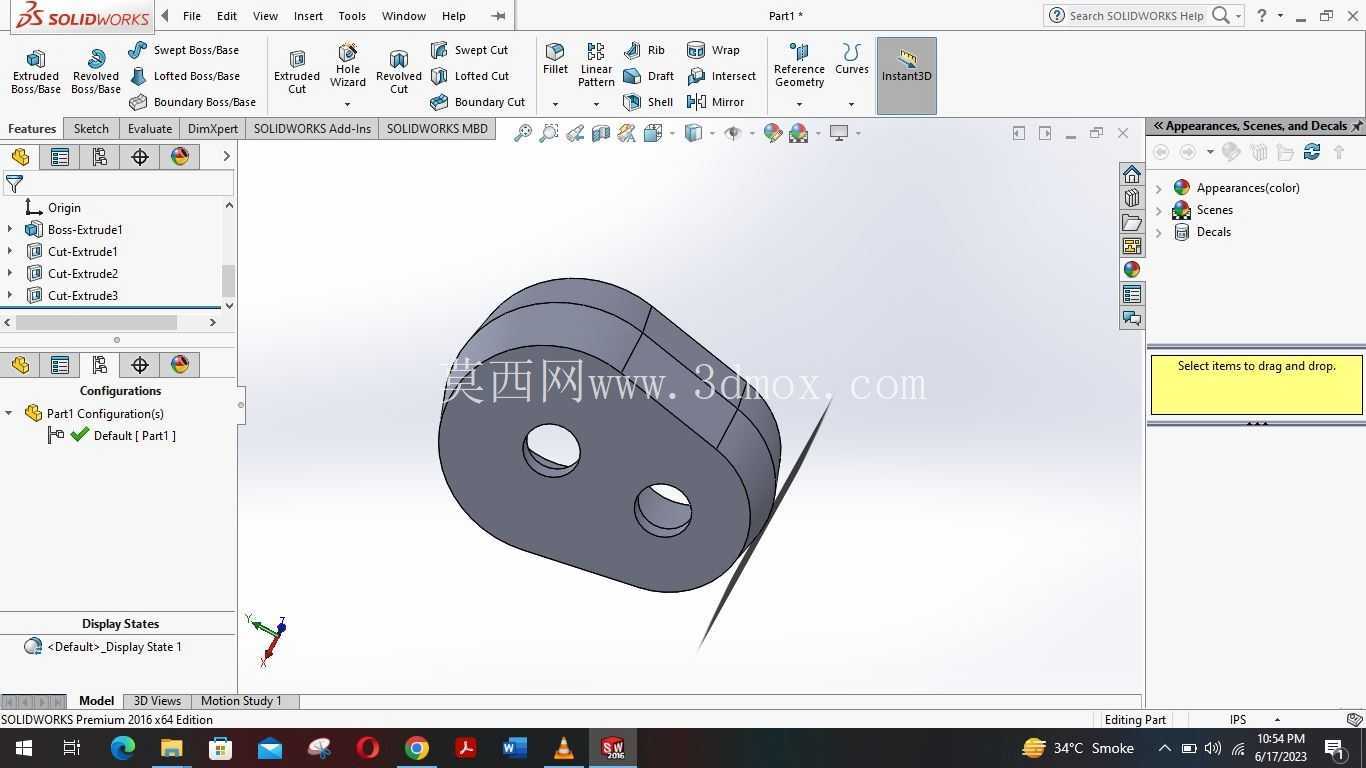Image resolution: width=1366 pixels, height=768 pixels.
Task: Choose the Swept Cut feature
Action: pyautogui.click(x=469, y=50)
